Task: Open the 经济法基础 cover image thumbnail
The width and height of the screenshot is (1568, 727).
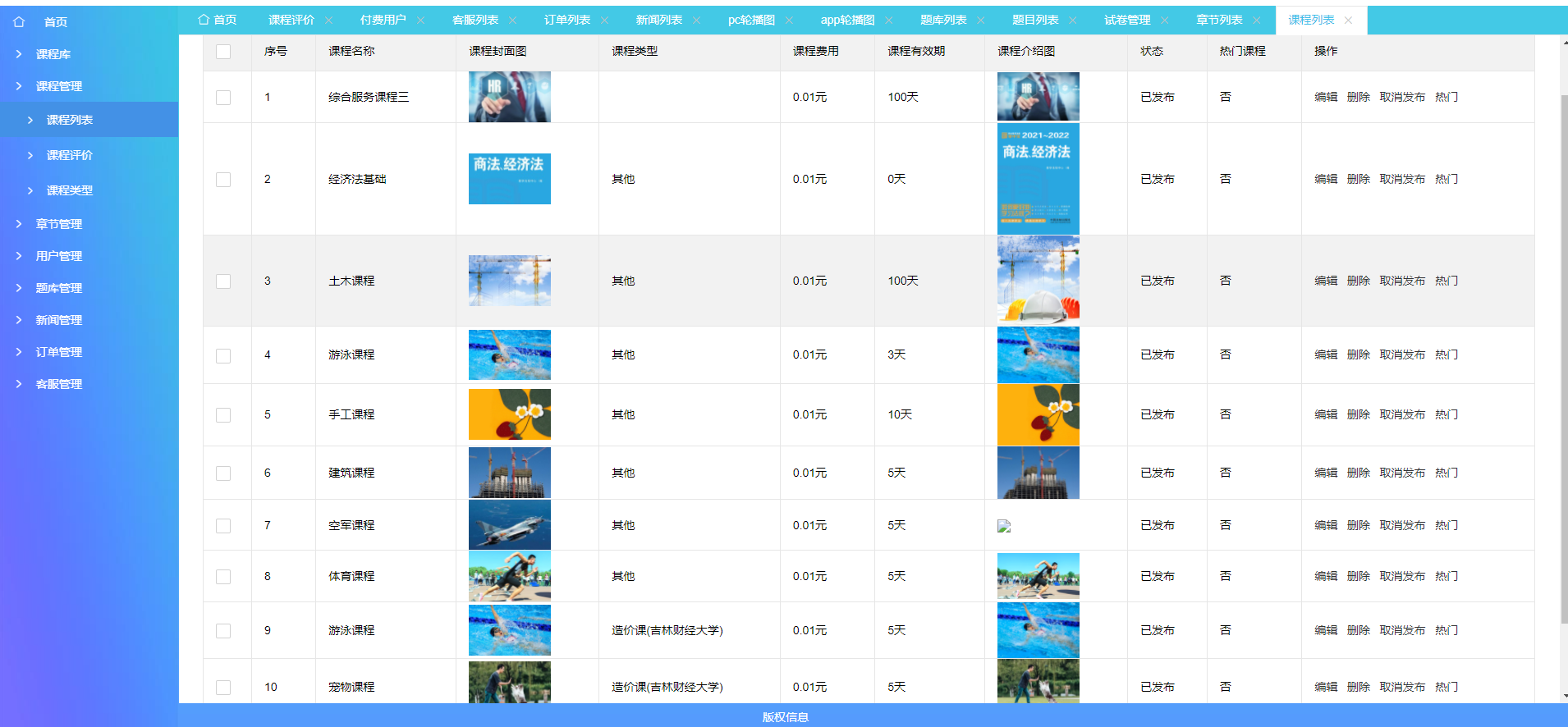Action: (x=509, y=179)
